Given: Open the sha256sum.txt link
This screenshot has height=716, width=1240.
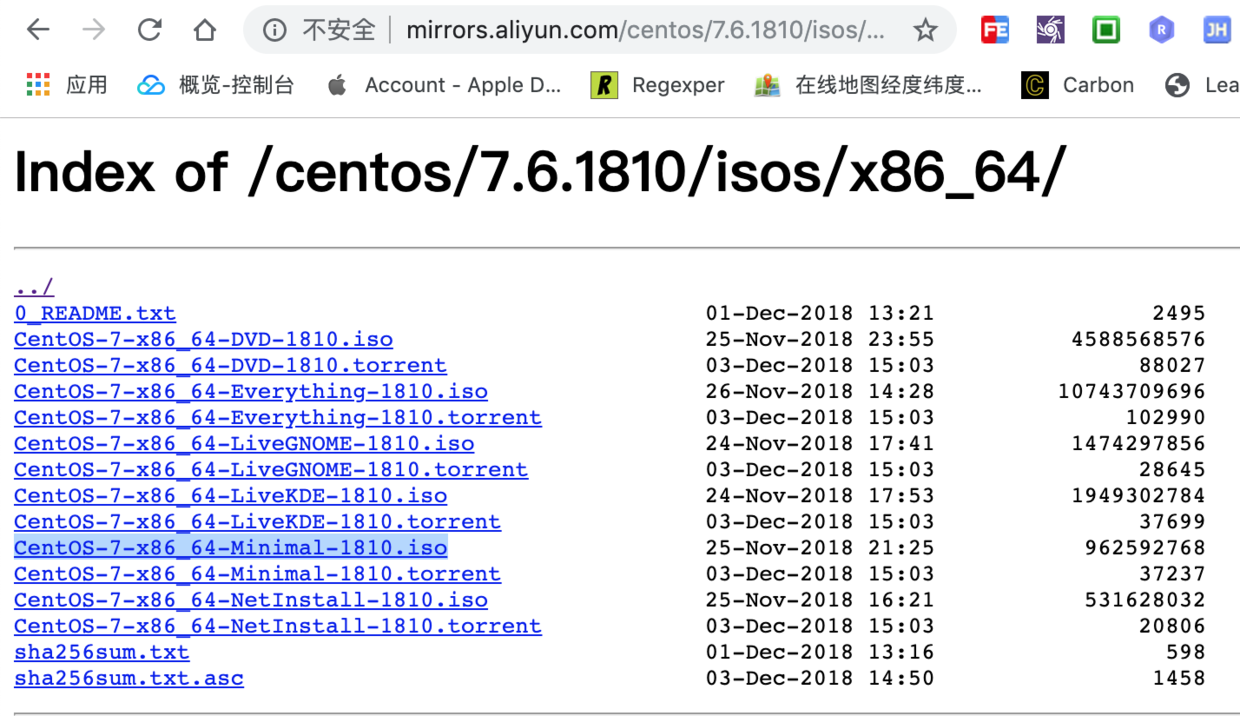Looking at the screenshot, I should pyautogui.click(x=101, y=651).
